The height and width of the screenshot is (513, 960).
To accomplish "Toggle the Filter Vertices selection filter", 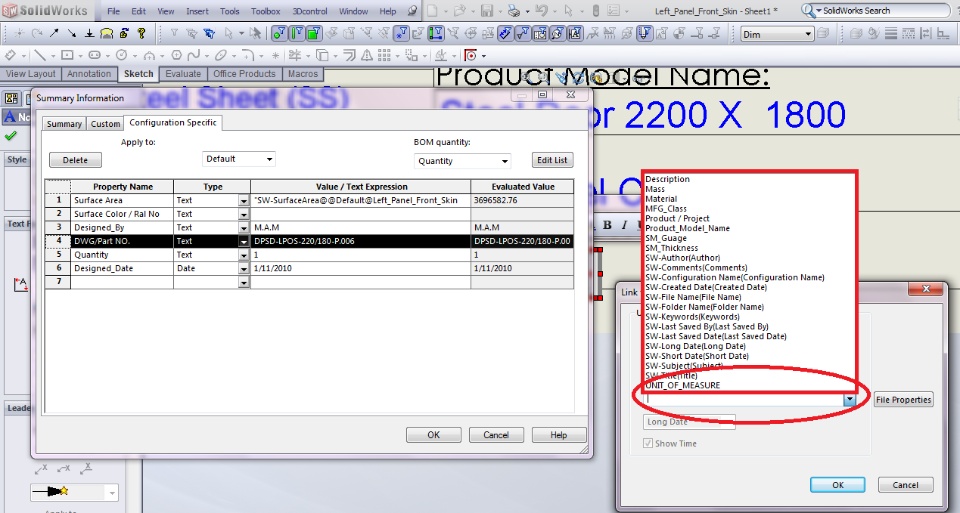I will [279, 34].
